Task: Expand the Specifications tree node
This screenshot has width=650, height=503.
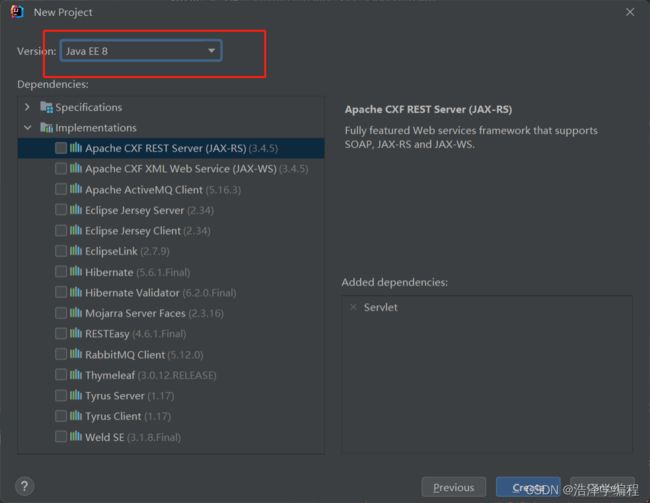Action: [x=27, y=107]
